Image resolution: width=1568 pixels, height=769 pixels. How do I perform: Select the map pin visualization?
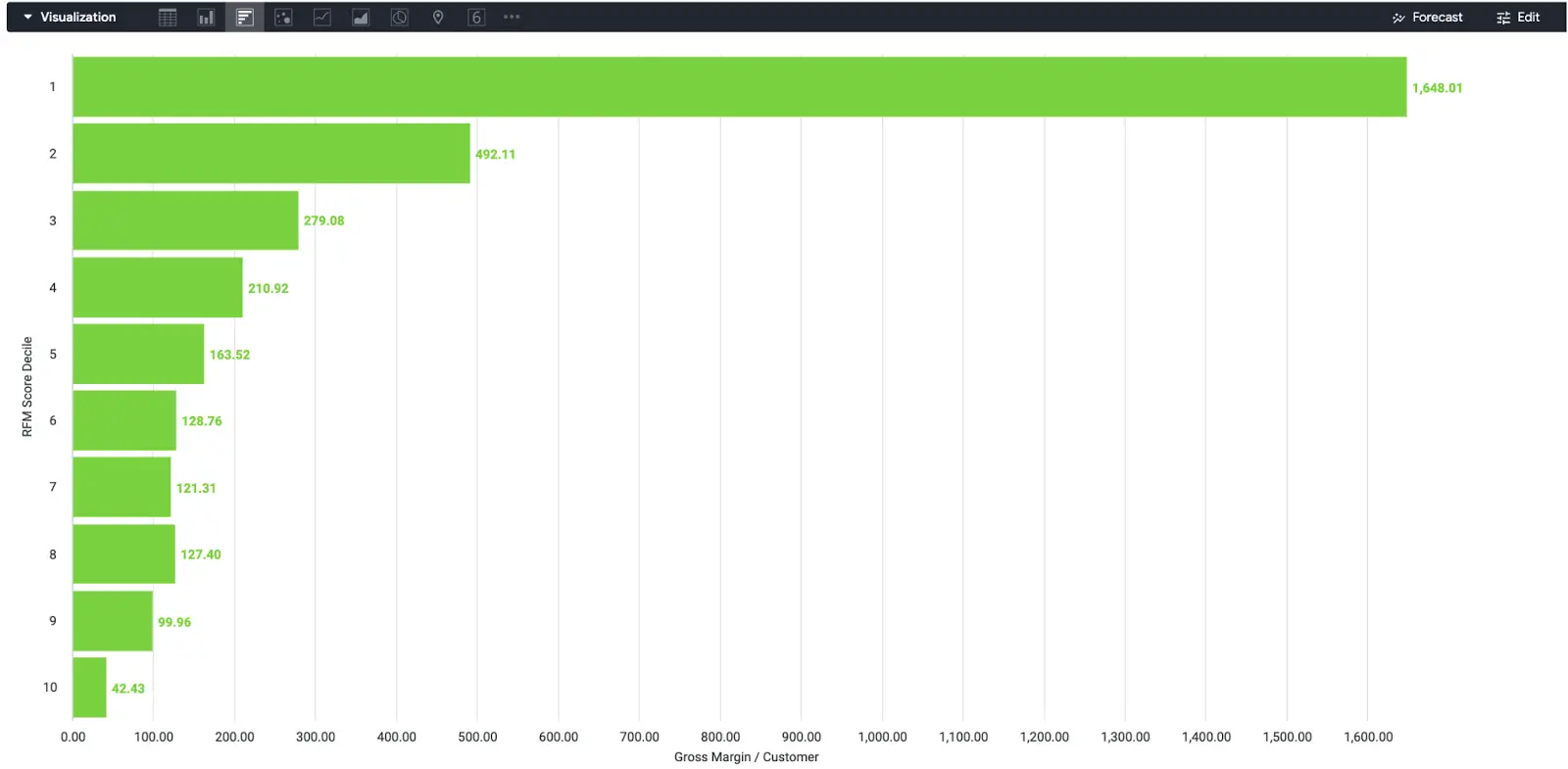pyautogui.click(x=438, y=18)
